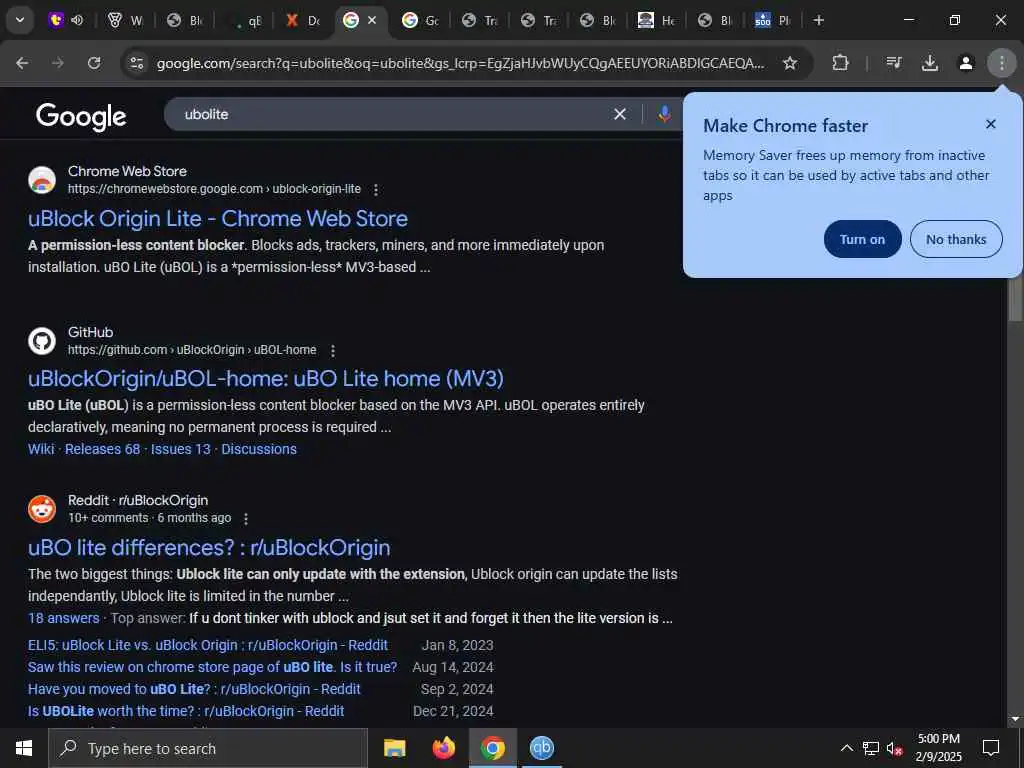The width and height of the screenshot is (1024, 768).
Task: Open Issues 13 sublink
Action: coord(181,449)
